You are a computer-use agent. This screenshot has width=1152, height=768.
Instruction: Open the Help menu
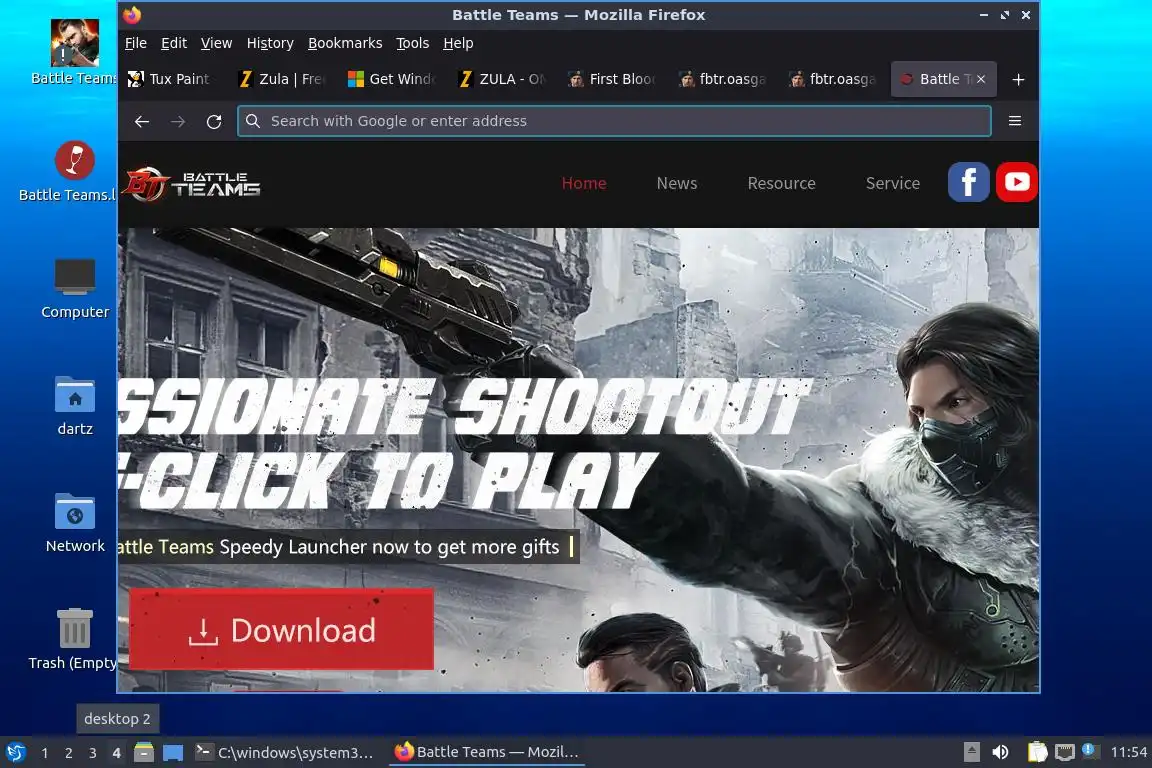pos(458,43)
